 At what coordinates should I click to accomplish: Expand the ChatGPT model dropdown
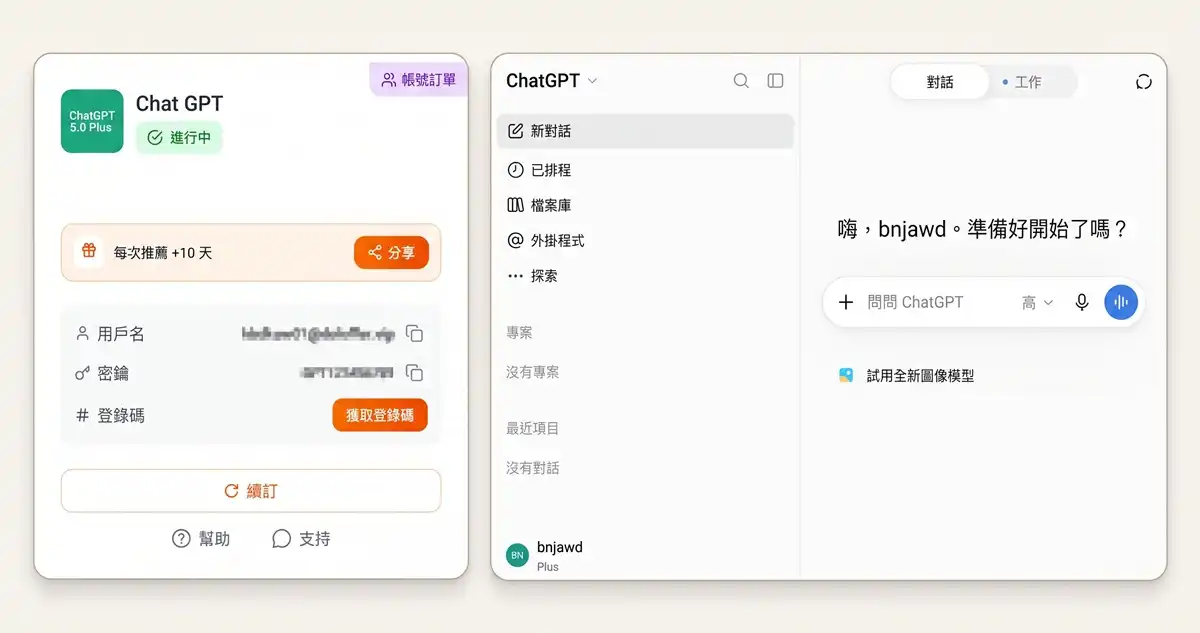click(x=551, y=81)
